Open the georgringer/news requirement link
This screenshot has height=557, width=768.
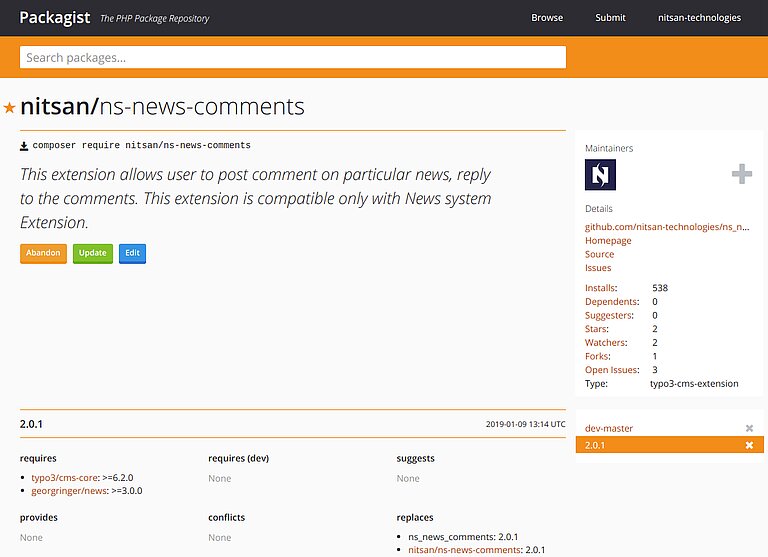click(68, 491)
